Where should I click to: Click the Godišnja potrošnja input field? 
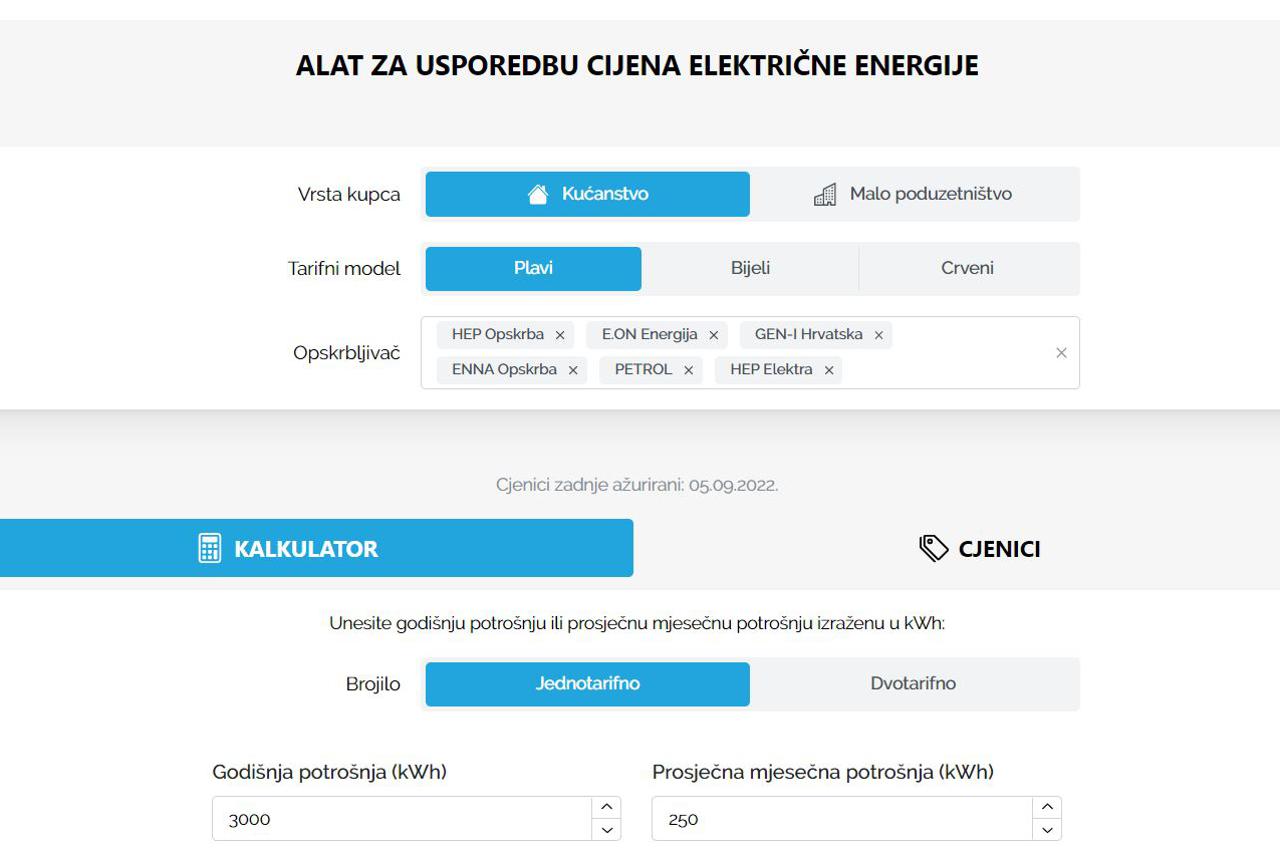point(400,819)
